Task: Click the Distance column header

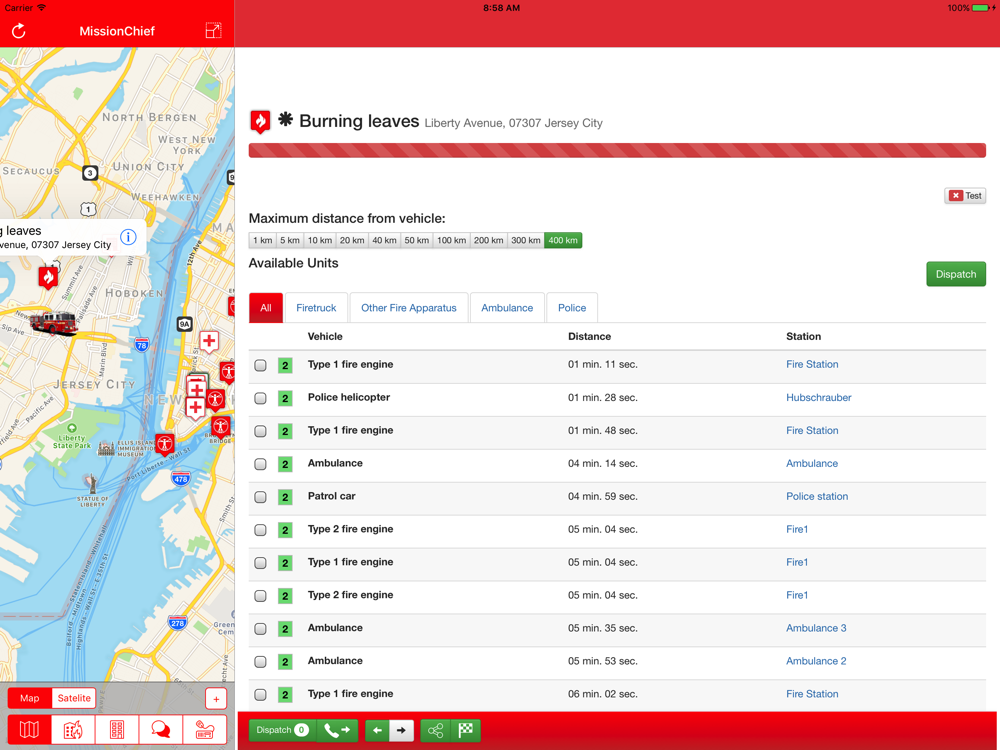Action: (590, 336)
